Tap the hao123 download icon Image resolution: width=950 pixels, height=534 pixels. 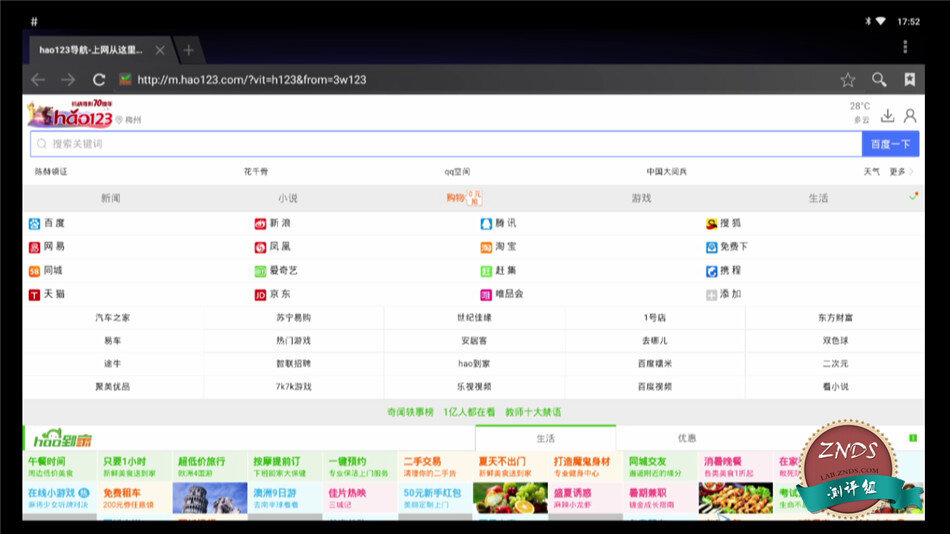click(888, 115)
